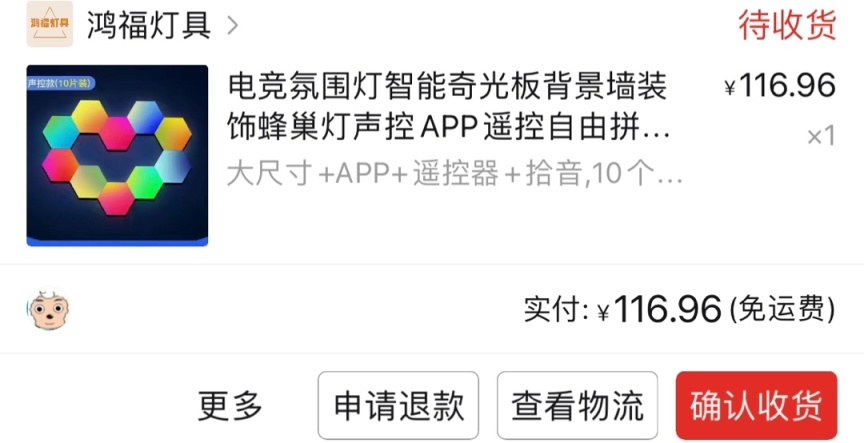Confirm receipt with 确认收货 button

click(757, 406)
